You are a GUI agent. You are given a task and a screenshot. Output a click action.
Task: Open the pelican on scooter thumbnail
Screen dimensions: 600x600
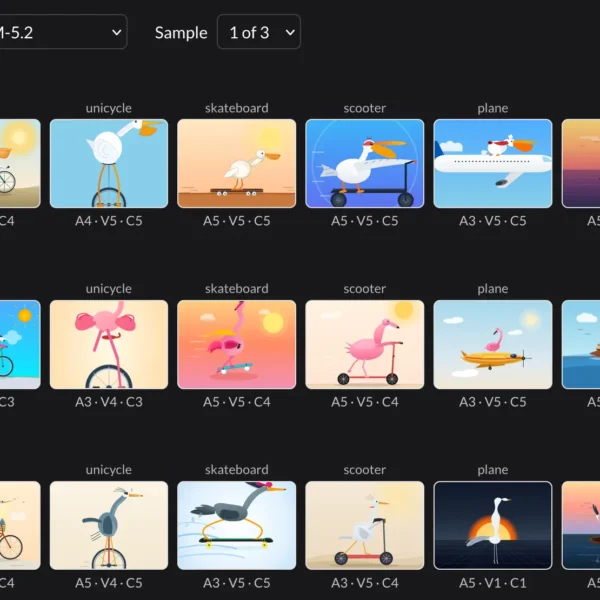pyautogui.click(x=365, y=163)
